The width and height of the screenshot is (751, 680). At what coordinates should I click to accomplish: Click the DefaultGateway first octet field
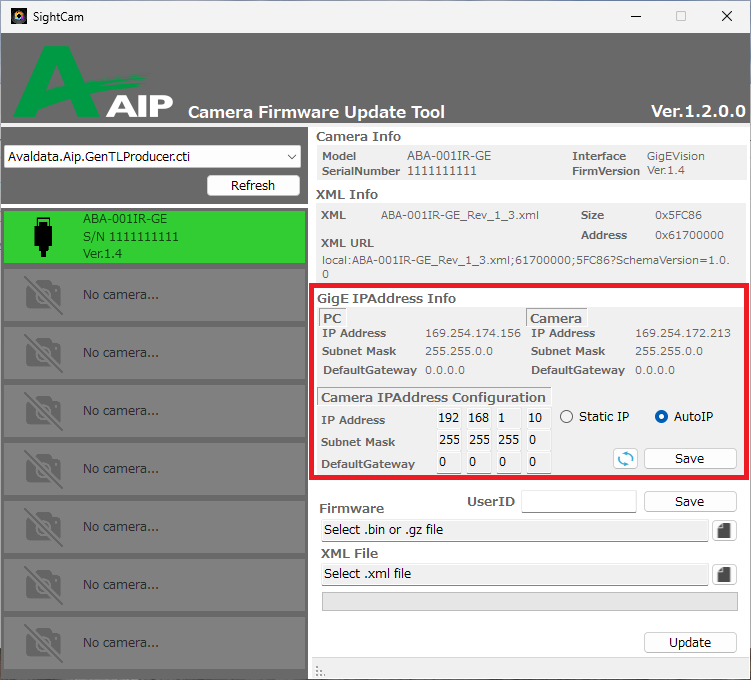[449, 462]
